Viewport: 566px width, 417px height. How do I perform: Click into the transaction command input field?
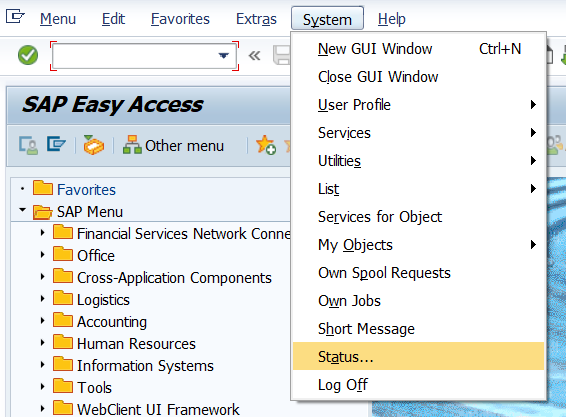coord(135,56)
